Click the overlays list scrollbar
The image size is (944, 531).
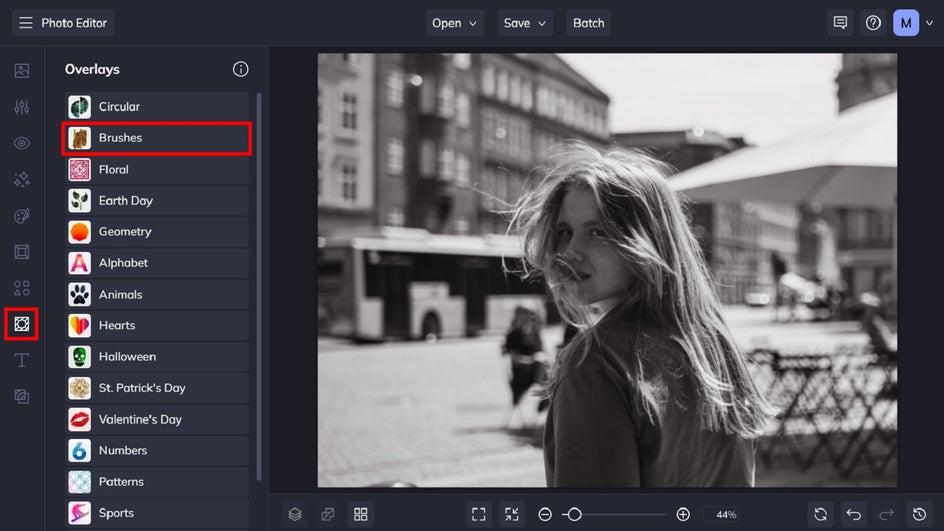pos(259,287)
